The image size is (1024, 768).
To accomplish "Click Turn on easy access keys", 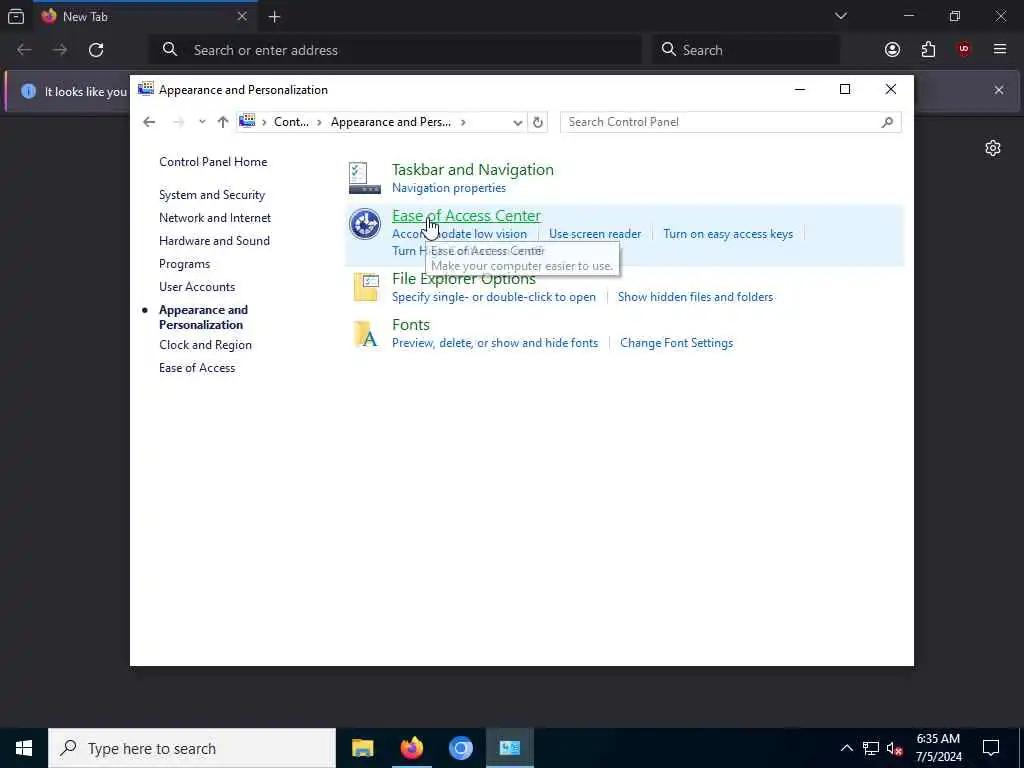I will [728, 234].
